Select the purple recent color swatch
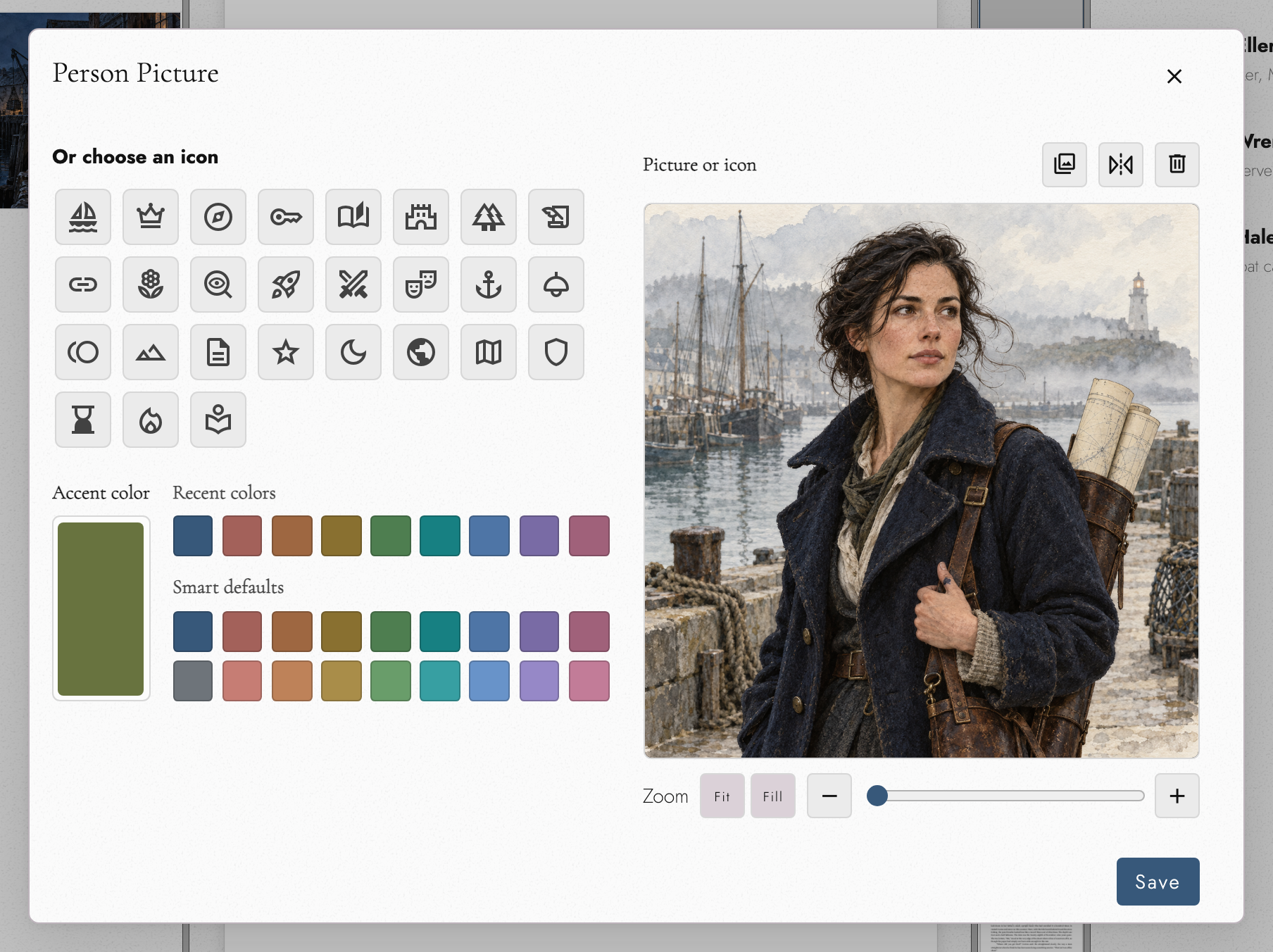This screenshot has height=952, width=1273. pyautogui.click(x=539, y=536)
